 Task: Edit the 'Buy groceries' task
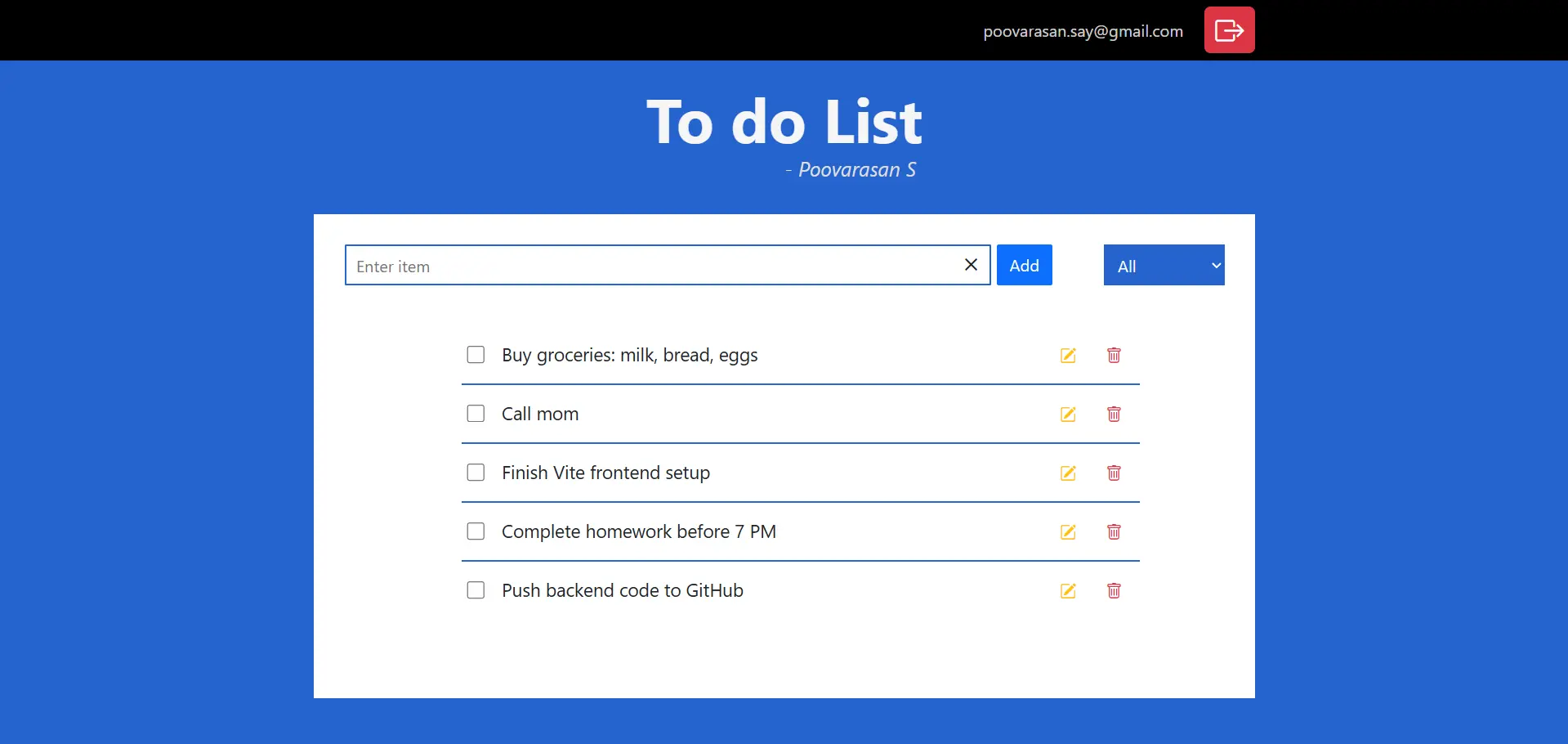(1068, 356)
